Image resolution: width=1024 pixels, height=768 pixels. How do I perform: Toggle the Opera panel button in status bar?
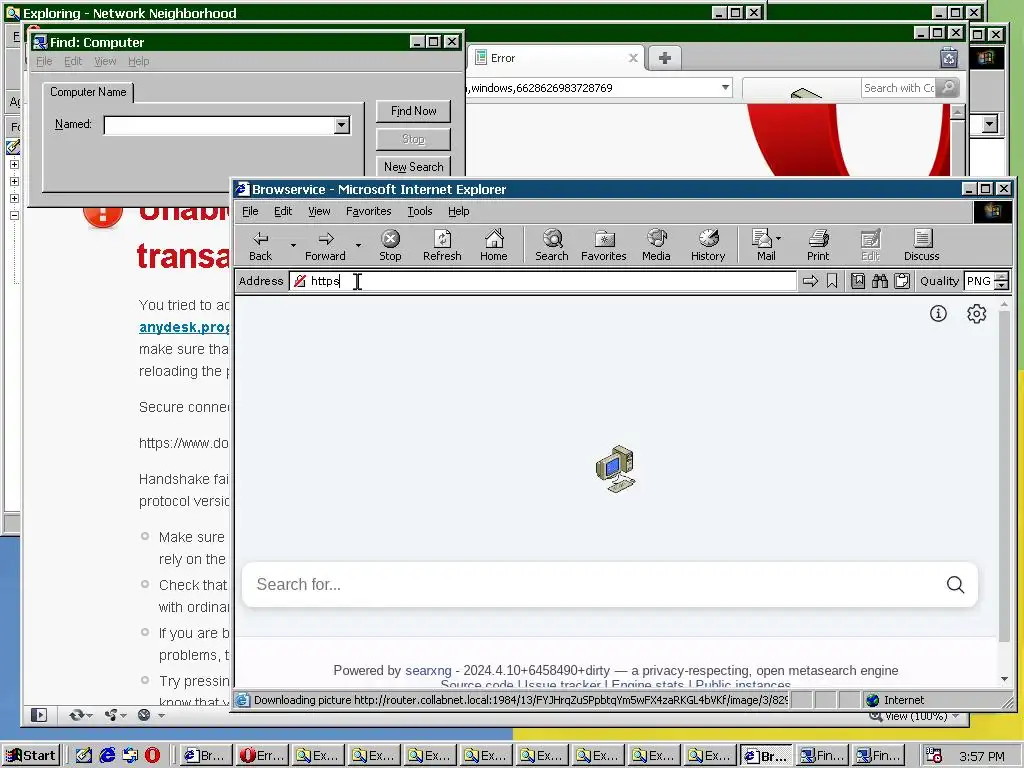(39, 715)
